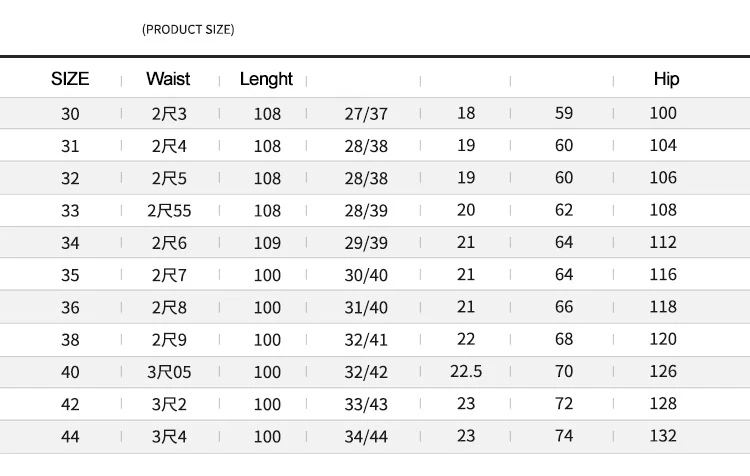Select the 27/37 cell
The height and width of the screenshot is (476, 750).
(x=366, y=114)
